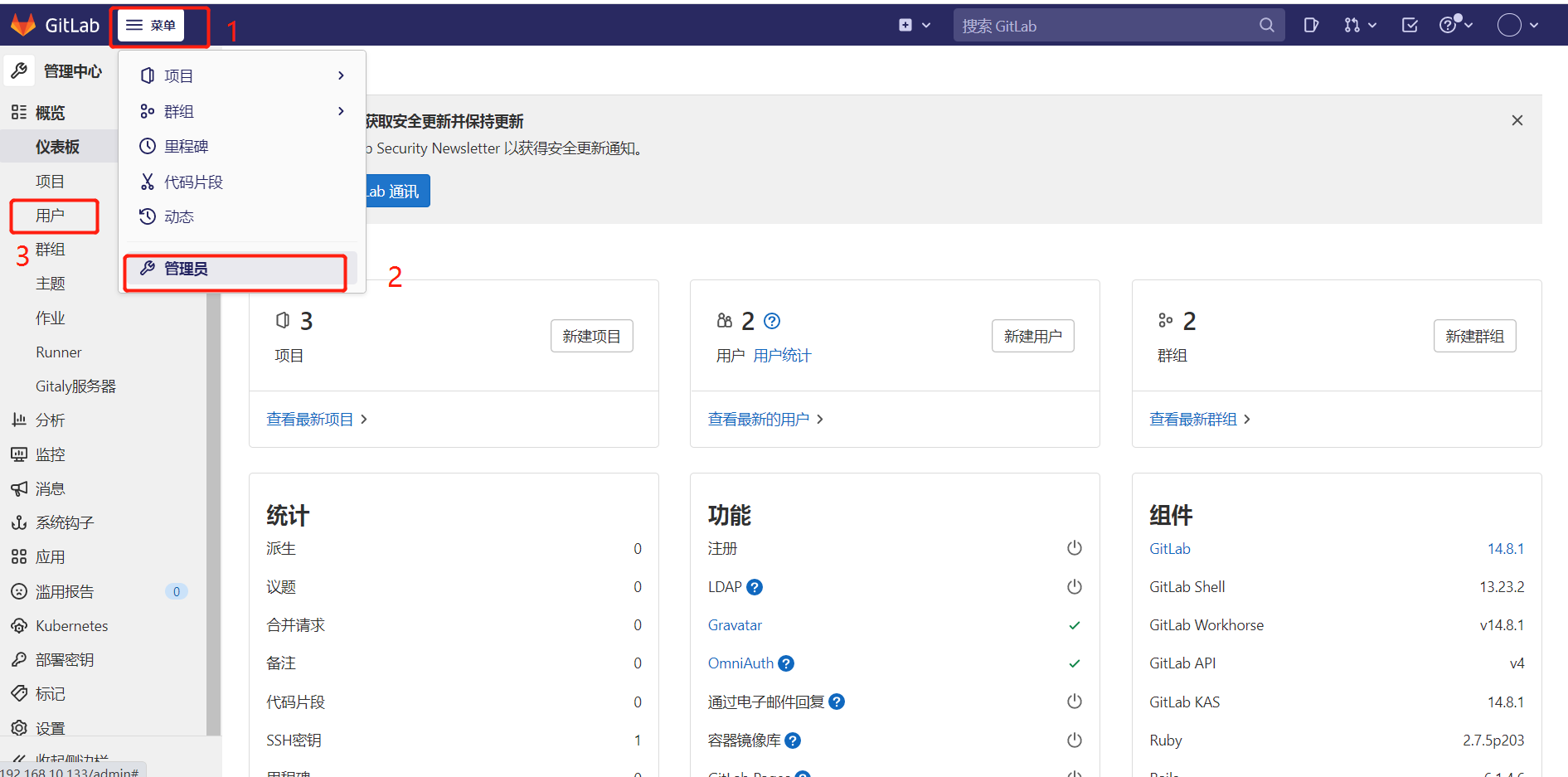Viewport: 1568px width, 777px height.
Task: Open the merge requests dropdown
Action: [1360, 26]
